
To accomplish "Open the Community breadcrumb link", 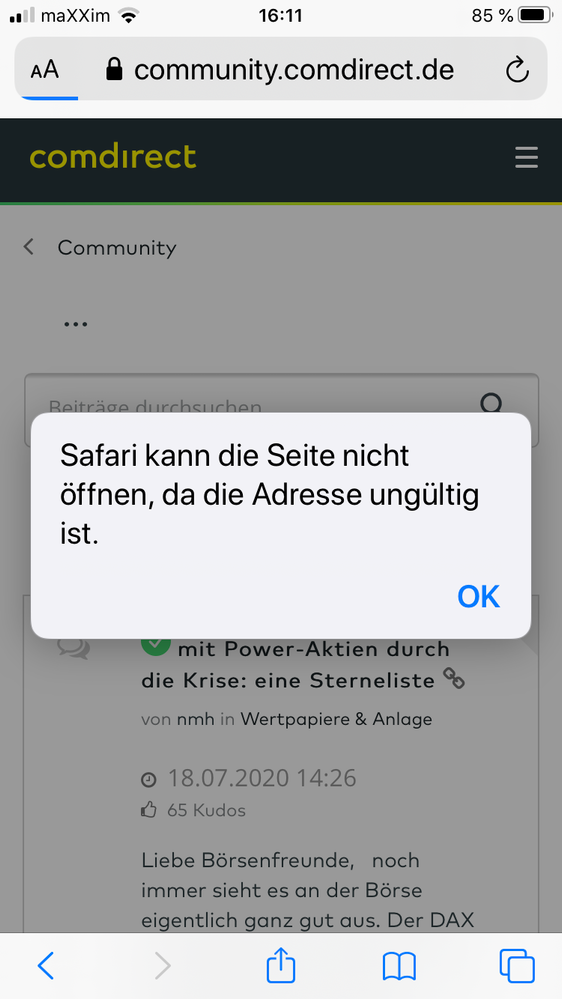I will tap(117, 248).
